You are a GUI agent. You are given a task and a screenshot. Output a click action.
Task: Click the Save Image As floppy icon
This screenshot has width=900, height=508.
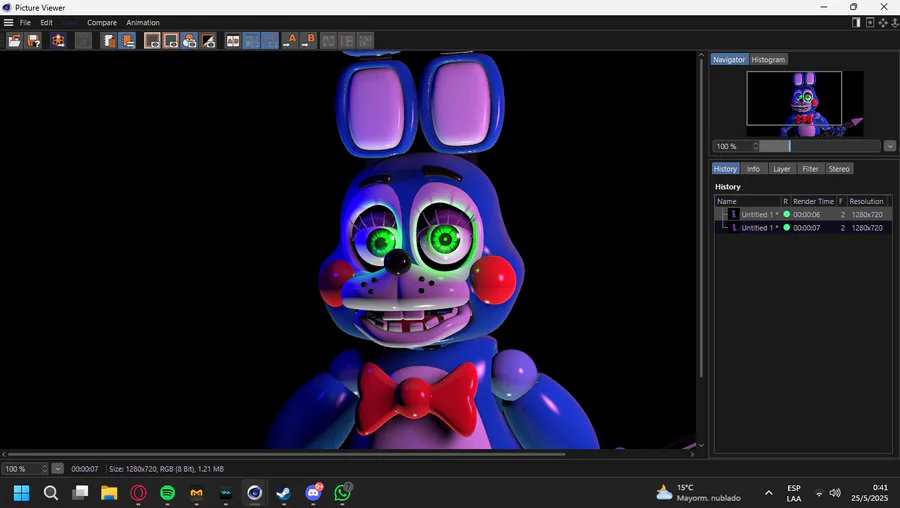tap(34, 41)
